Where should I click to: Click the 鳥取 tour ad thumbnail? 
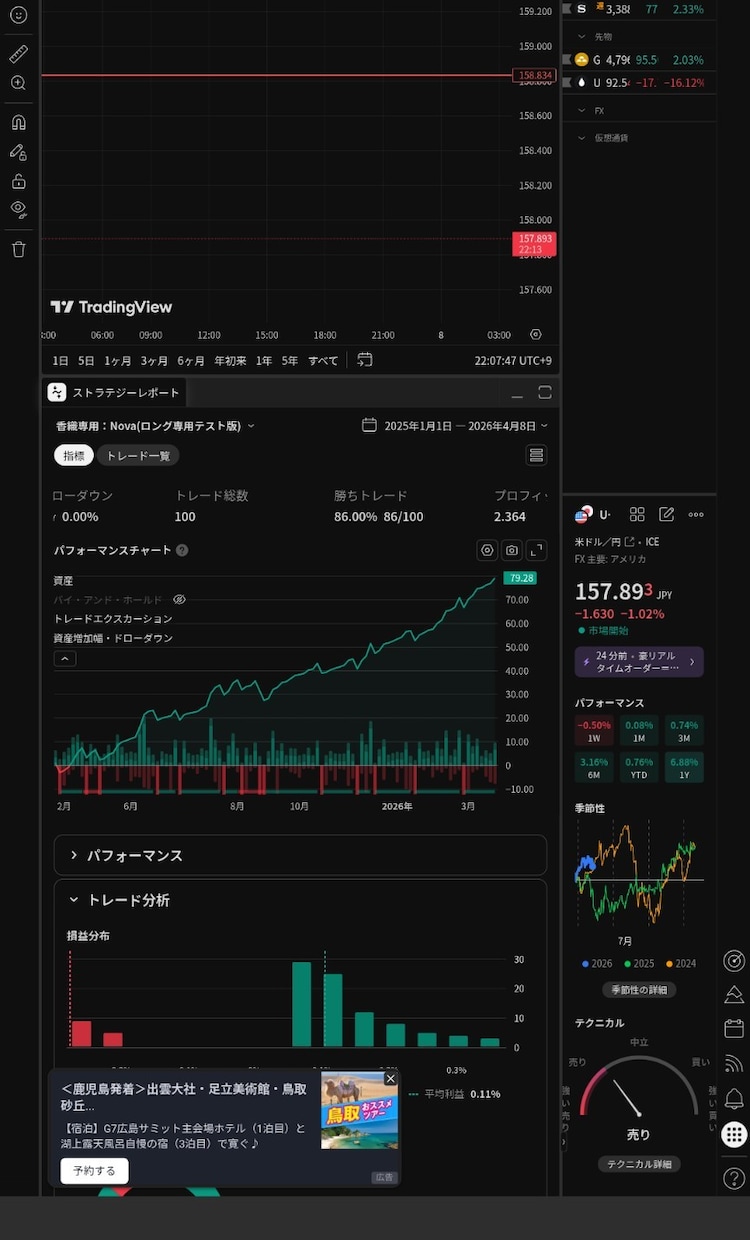[360, 1110]
